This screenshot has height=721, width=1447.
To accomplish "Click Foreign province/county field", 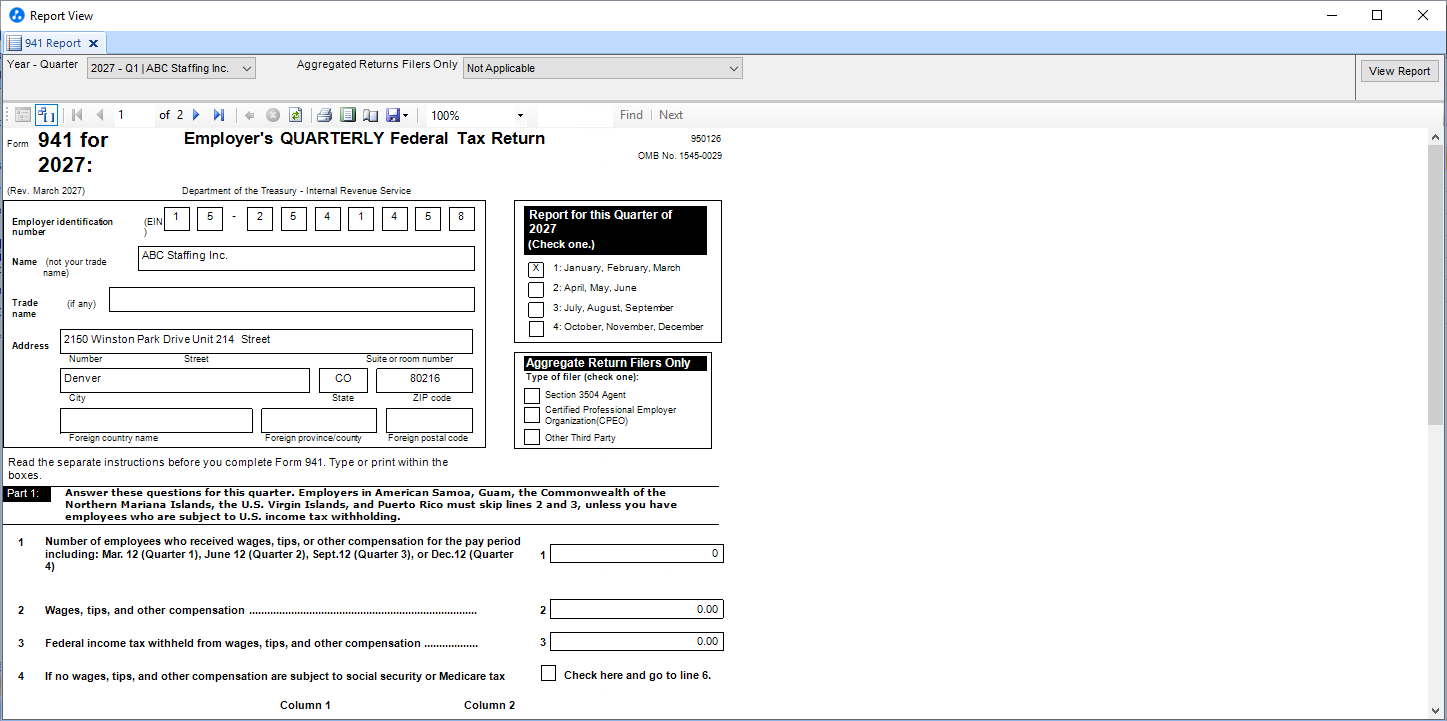I will click(319, 421).
